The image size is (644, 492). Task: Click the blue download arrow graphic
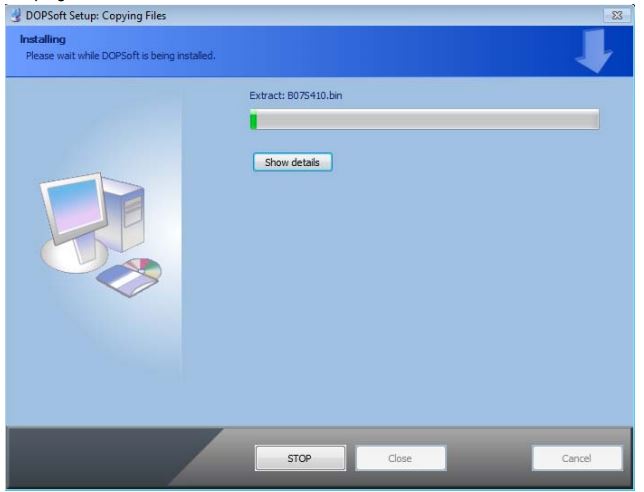pos(594,51)
